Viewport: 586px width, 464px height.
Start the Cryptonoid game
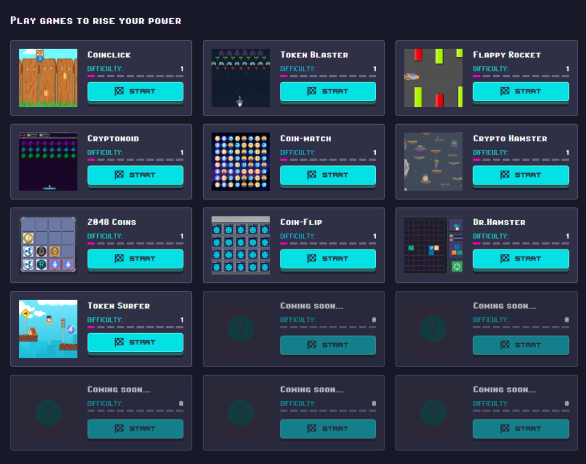pyautogui.click(x=135, y=175)
